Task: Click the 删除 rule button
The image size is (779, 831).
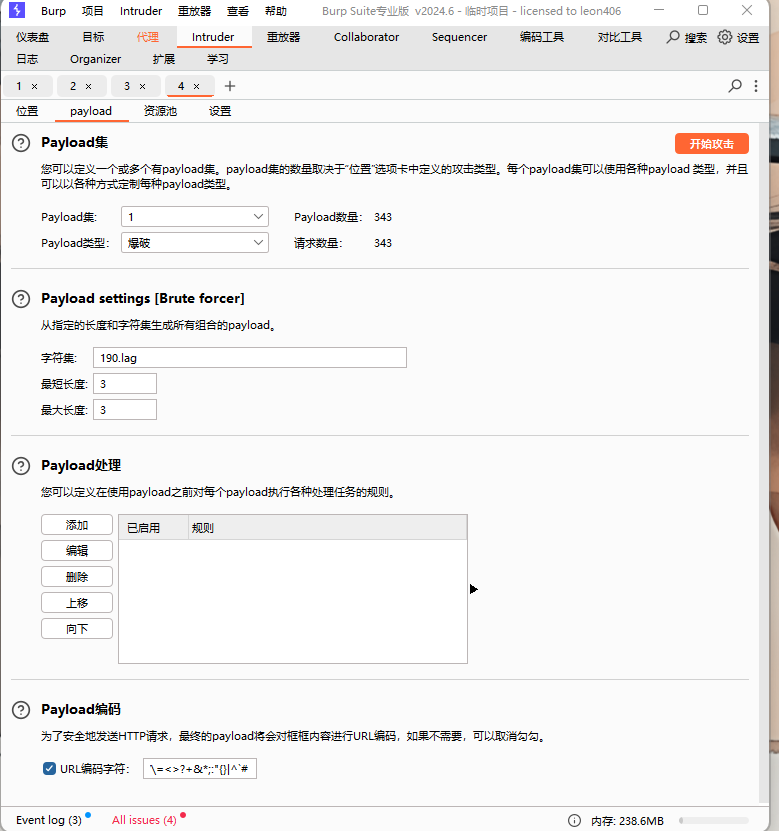Action: 77,577
